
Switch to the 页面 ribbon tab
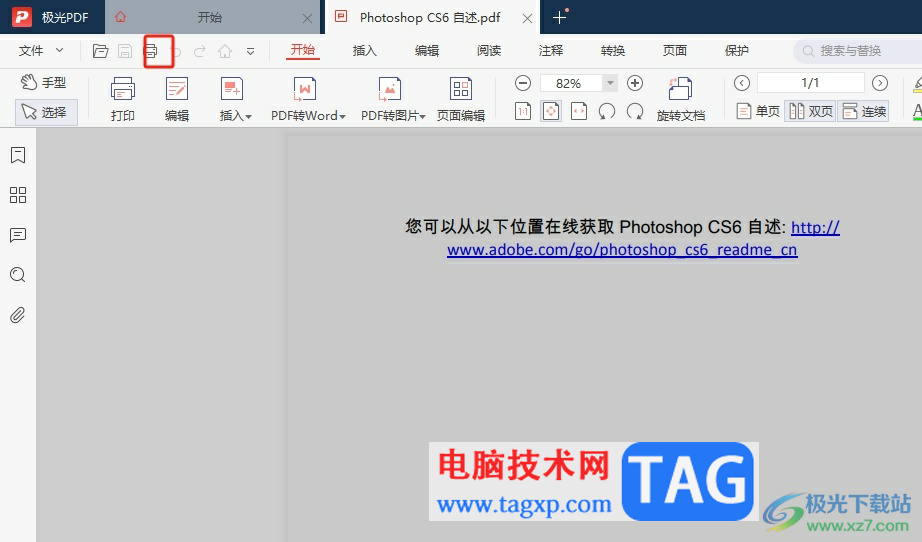coord(675,51)
